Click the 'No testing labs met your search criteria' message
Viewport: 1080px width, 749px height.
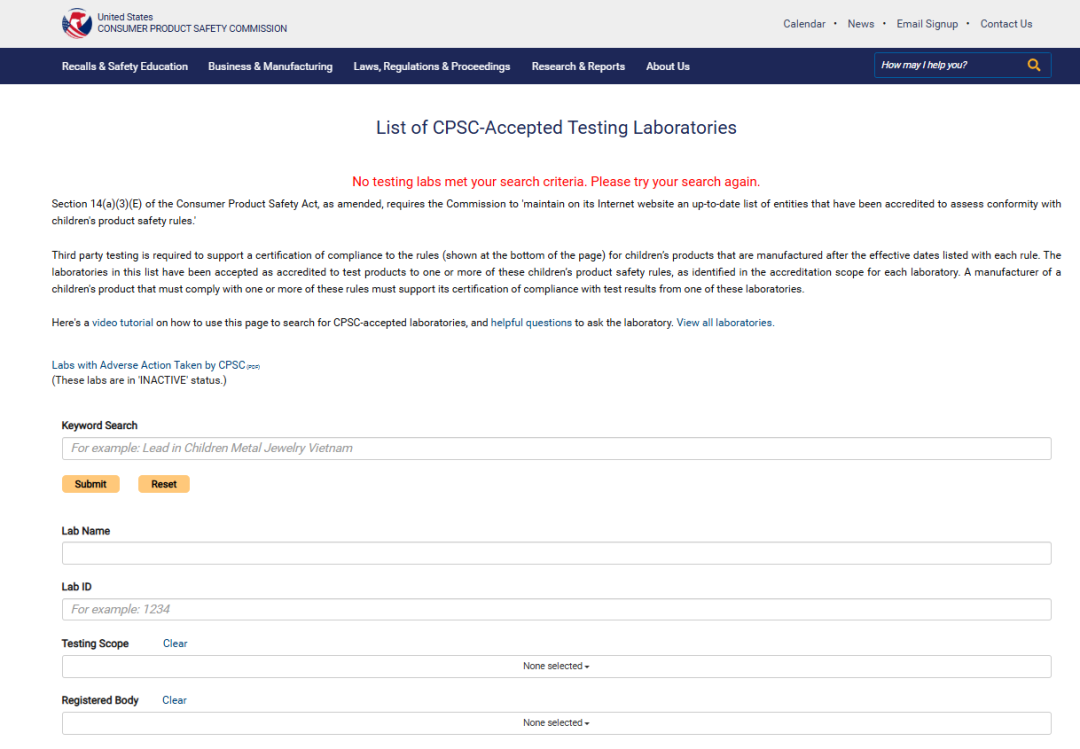[x=556, y=182]
